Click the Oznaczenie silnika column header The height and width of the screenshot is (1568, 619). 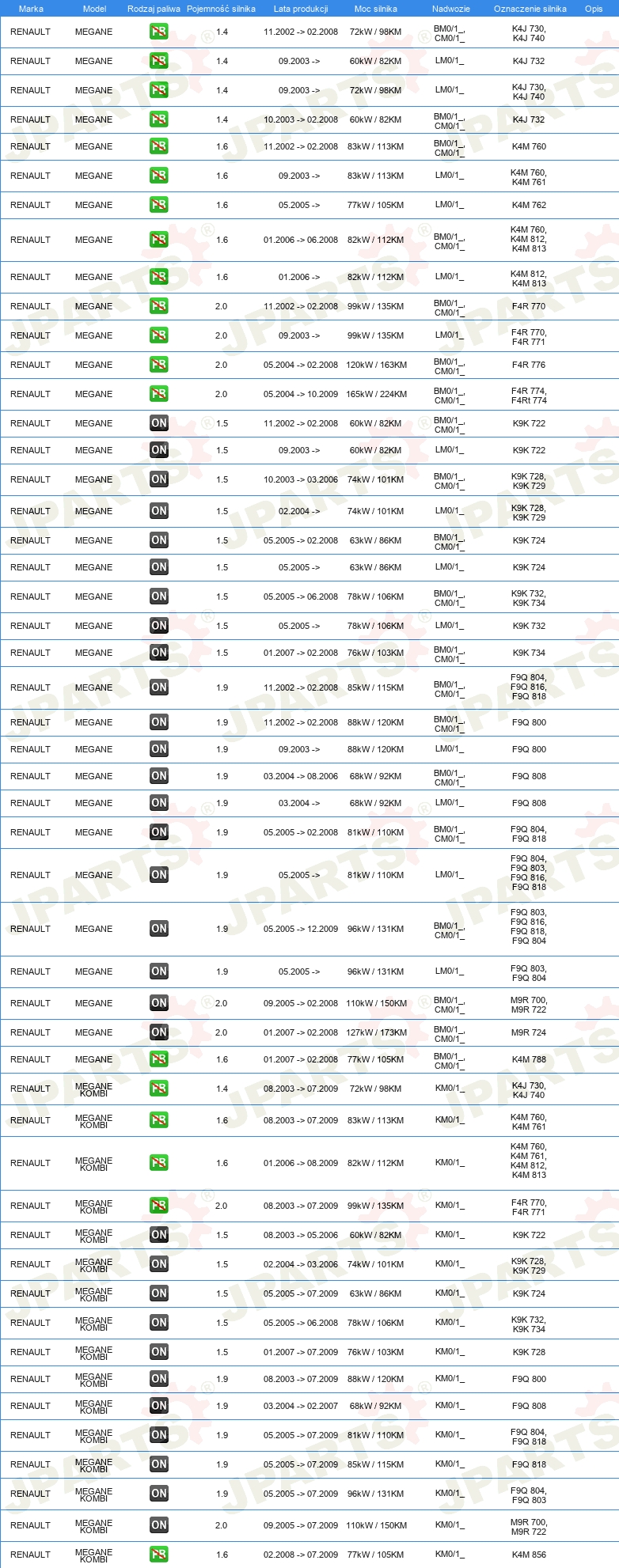[x=530, y=9]
